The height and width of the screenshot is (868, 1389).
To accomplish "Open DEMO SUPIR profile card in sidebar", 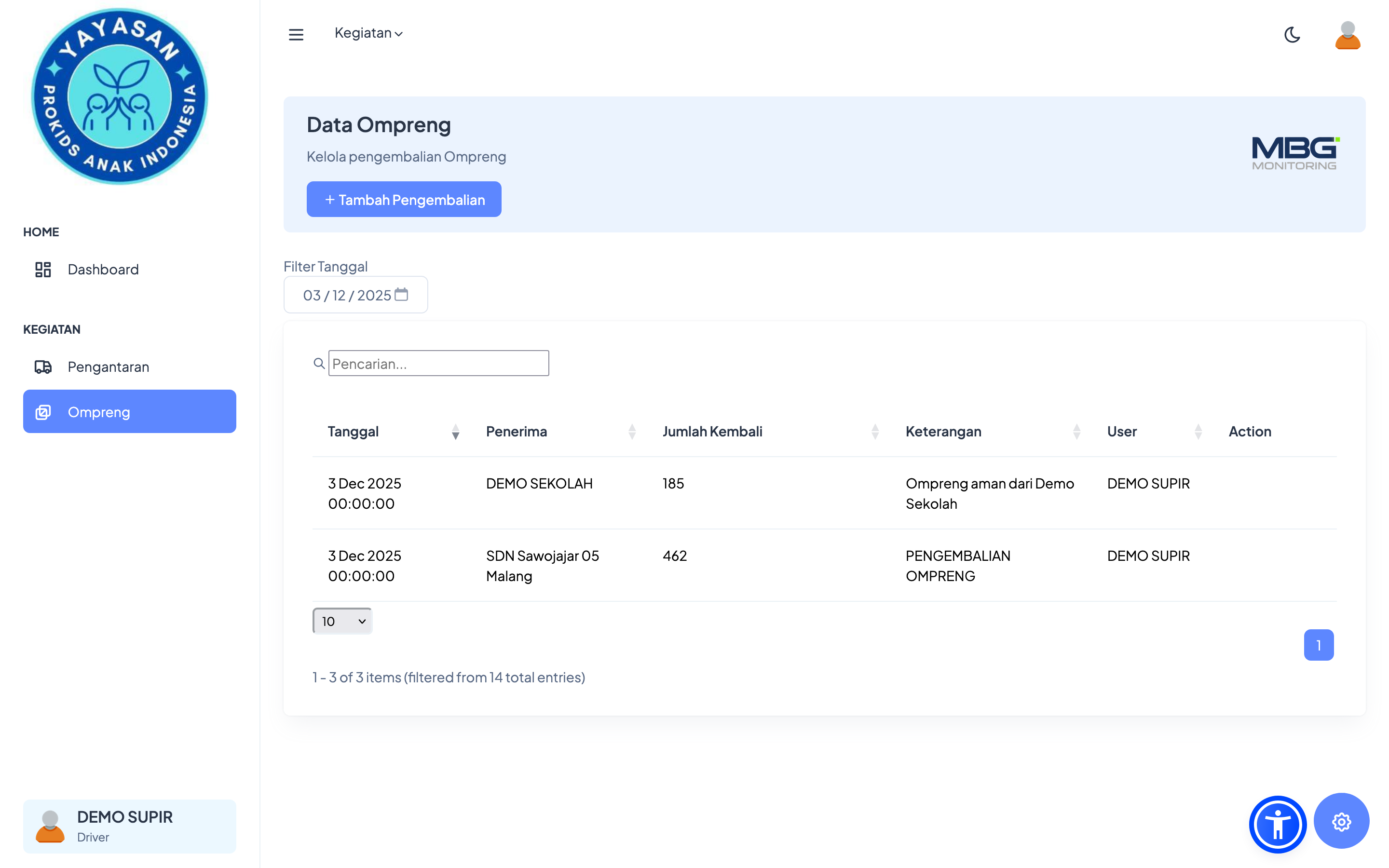I will tap(129, 826).
